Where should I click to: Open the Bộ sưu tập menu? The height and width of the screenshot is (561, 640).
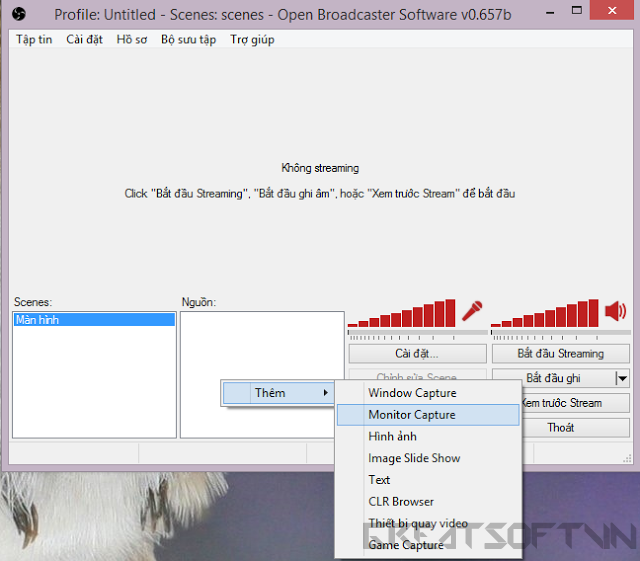coord(188,40)
